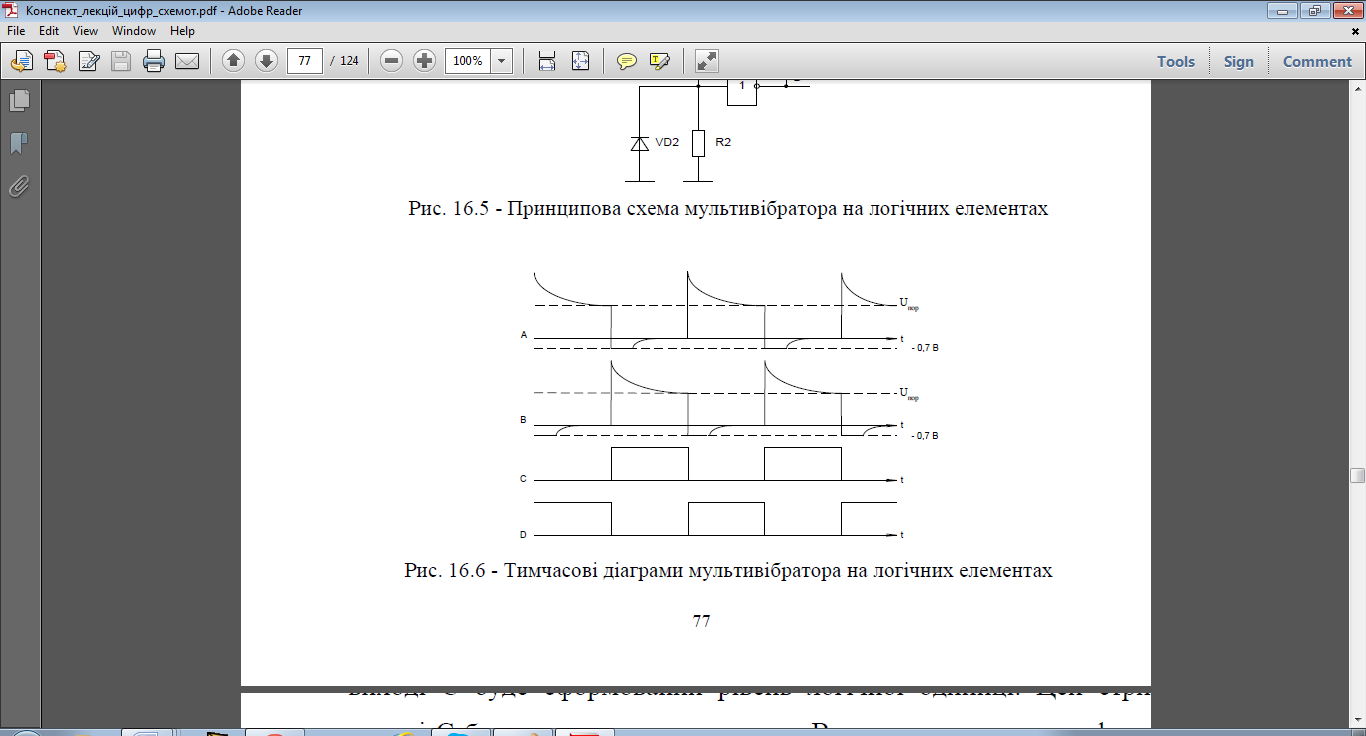Show attachments paperclip panel
The image size is (1366, 736).
19,186
